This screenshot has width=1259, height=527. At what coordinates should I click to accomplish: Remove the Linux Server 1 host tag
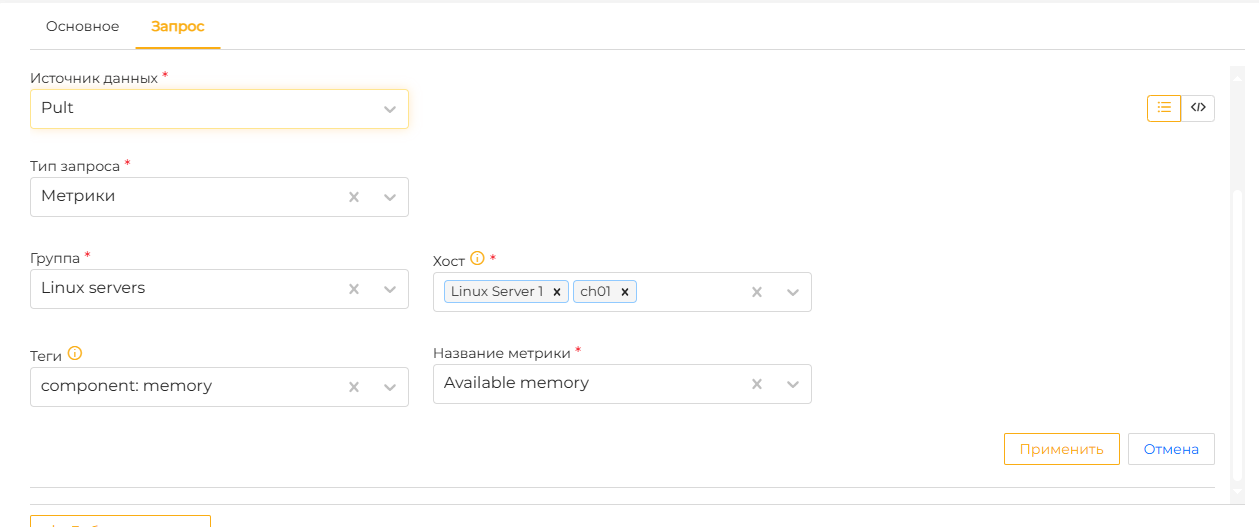[557, 292]
